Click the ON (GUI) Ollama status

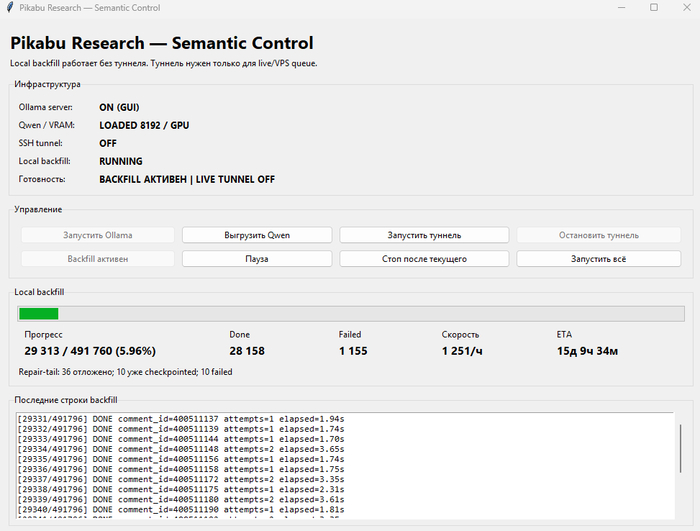(x=119, y=108)
